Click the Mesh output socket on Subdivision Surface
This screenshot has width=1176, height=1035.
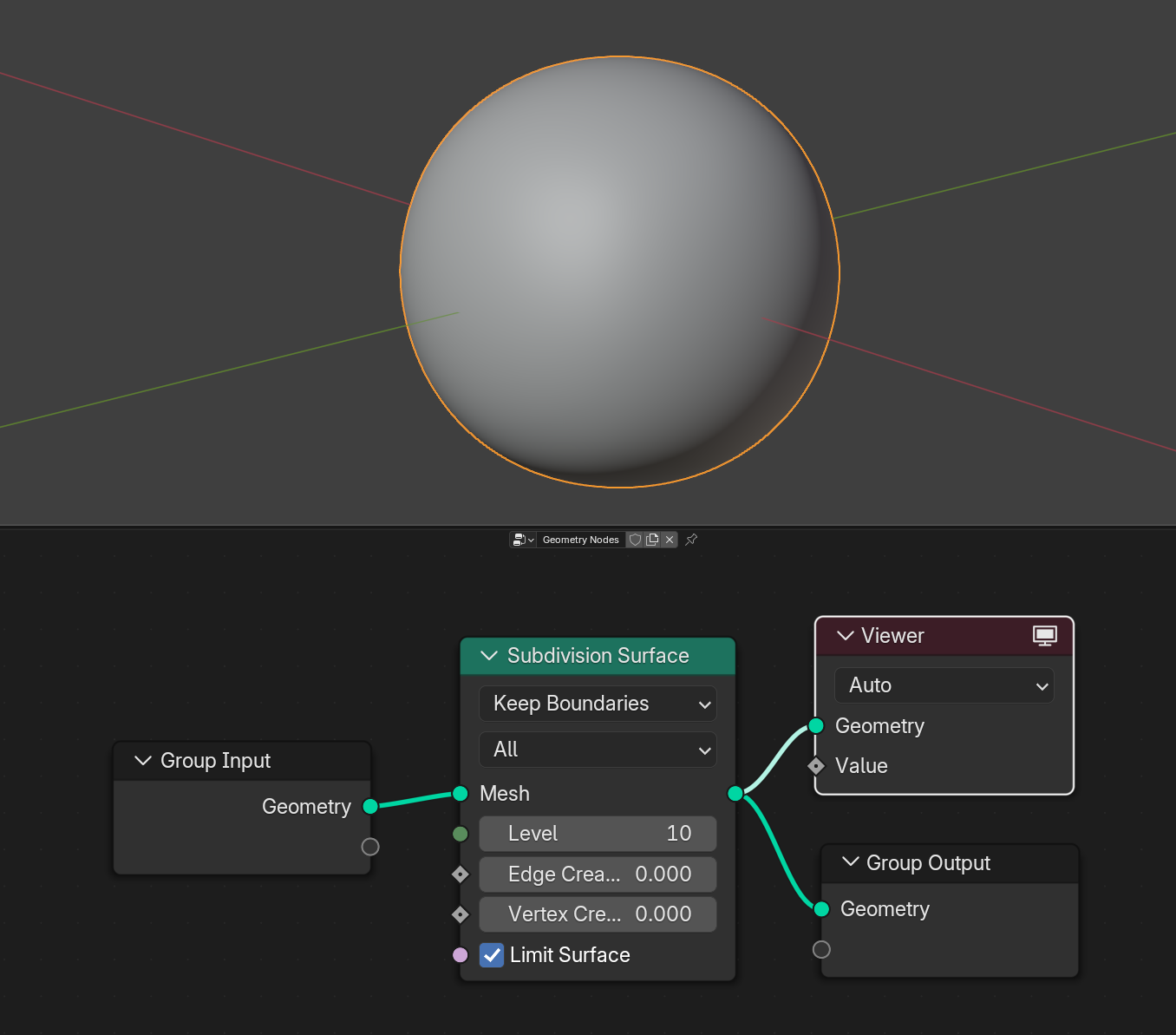tap(735, 793)
